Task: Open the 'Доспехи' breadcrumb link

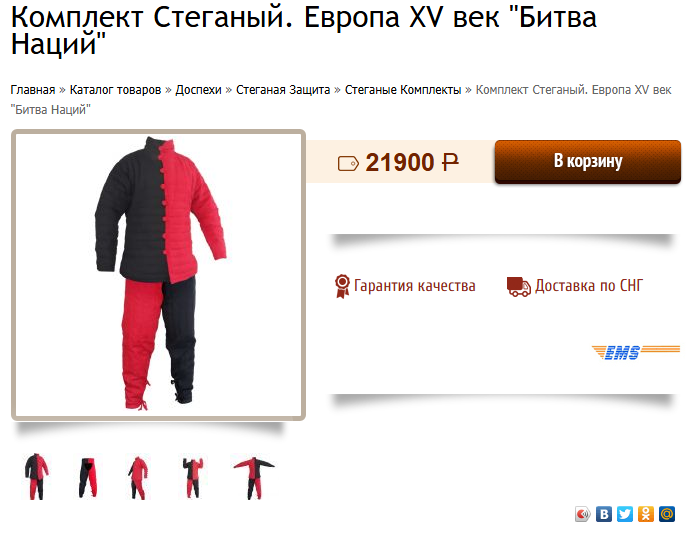Action: (199, 90)
